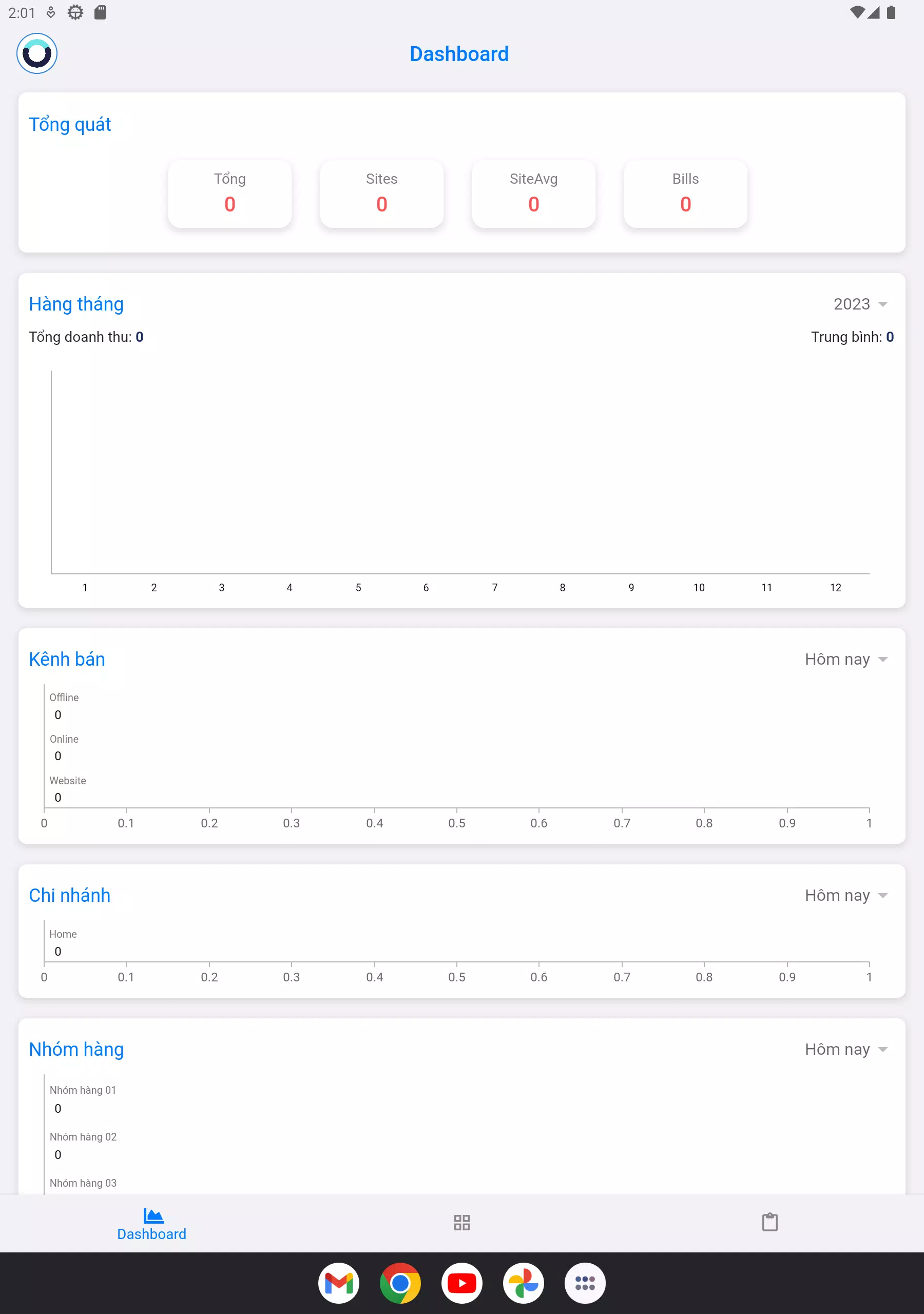Open Nhóm hàng Hôm nay dropdown

pyautogui.click(x=846, y=1049)
